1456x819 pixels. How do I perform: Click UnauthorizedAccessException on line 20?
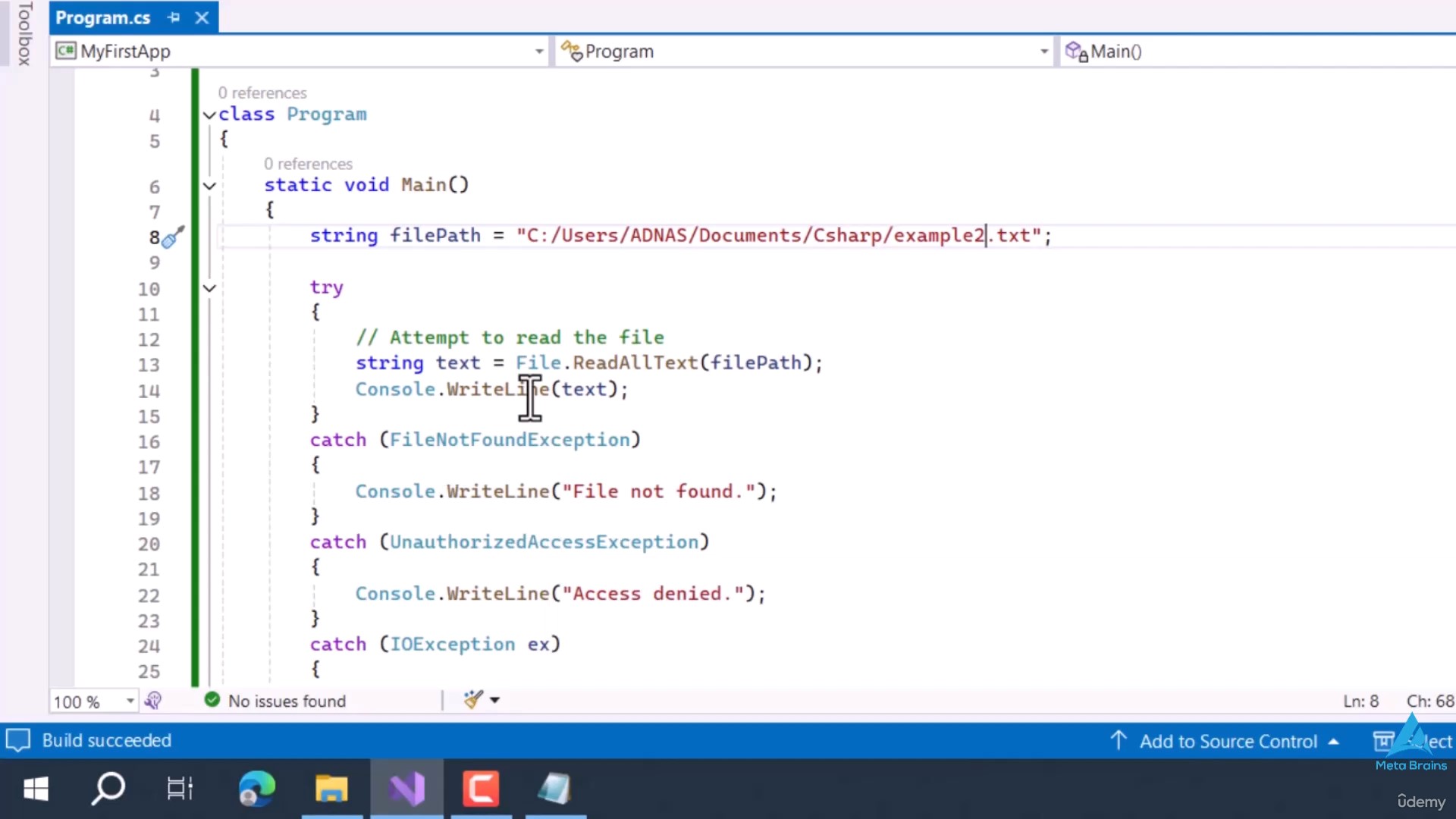tap(544, 542)
